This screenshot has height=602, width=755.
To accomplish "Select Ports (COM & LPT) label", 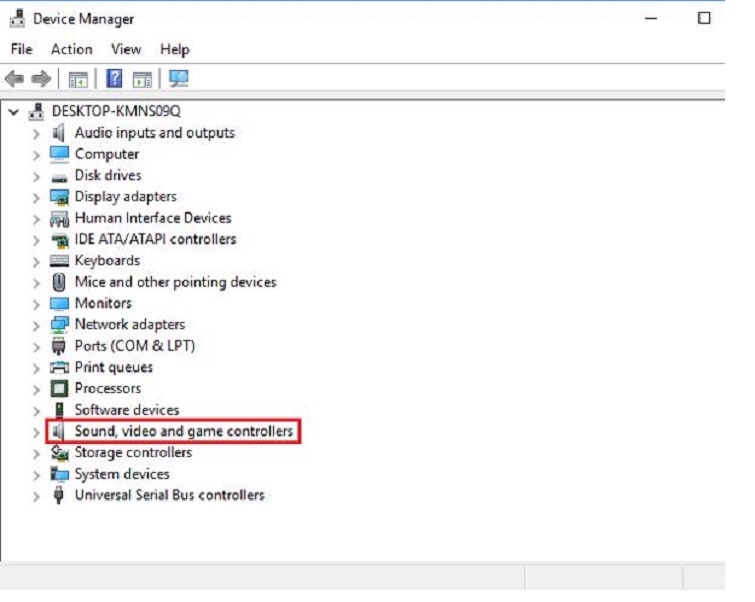I will pyautogui.click(x=135, y=346).
